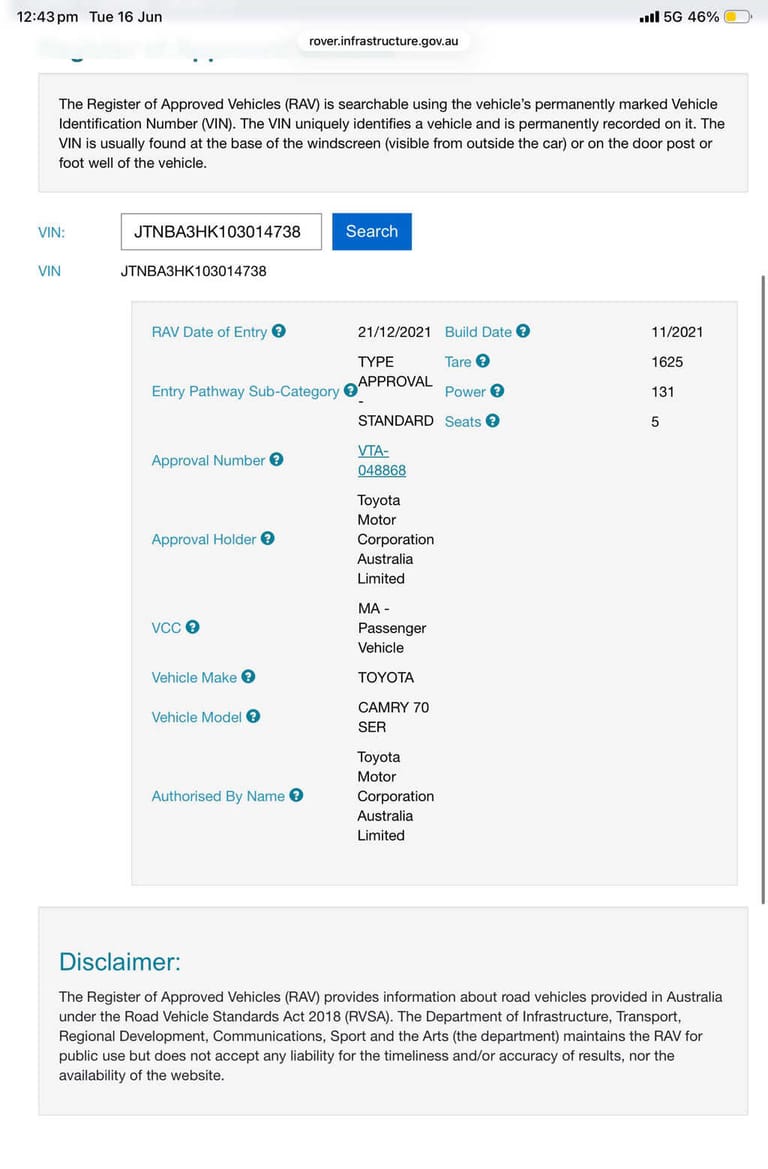This screenshot has width=768, height=1169.
Task: Select the Build Date label
Action: tap(479, 332)
